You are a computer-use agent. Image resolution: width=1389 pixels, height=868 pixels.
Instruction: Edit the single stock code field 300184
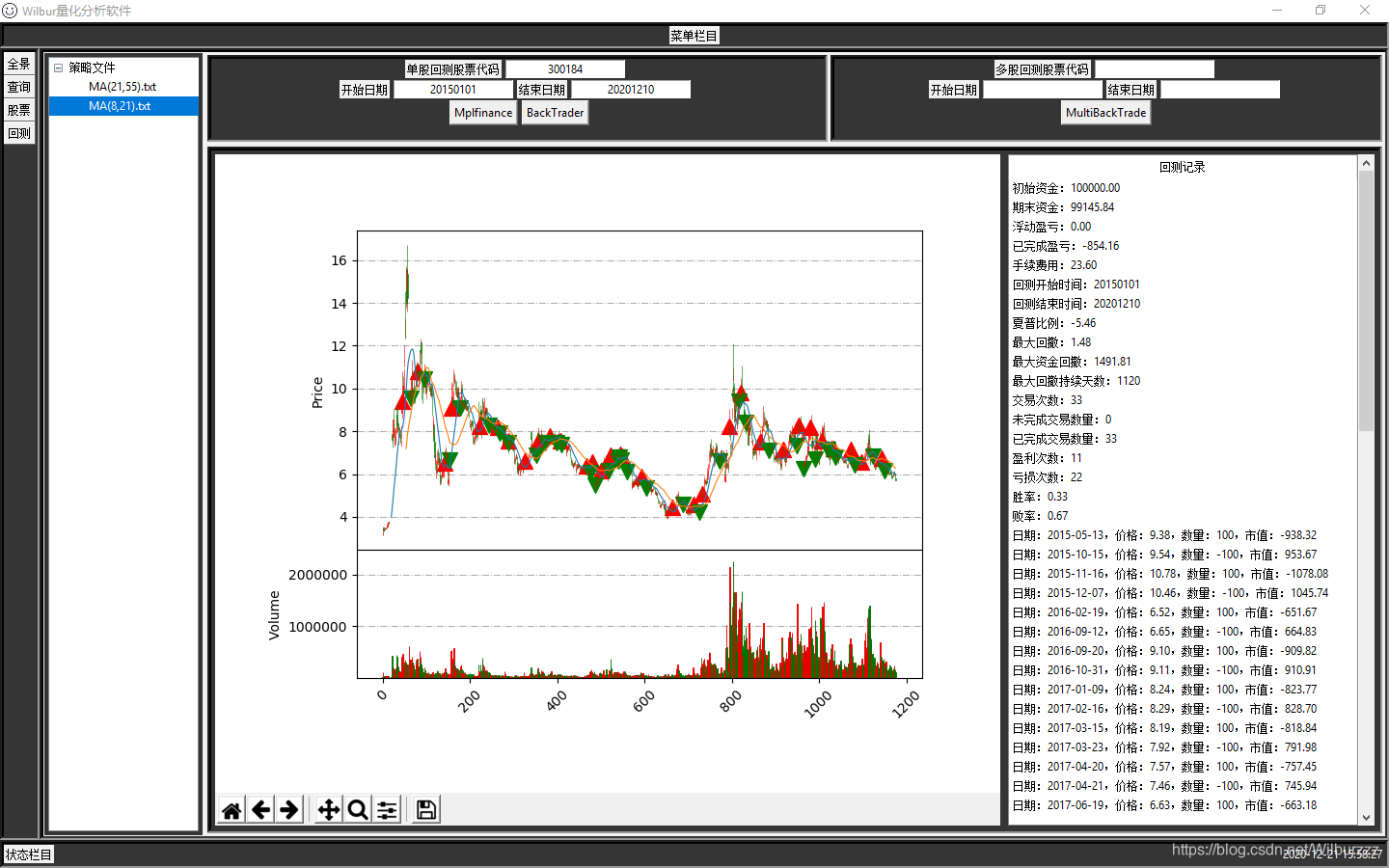[x=565, y=69]
